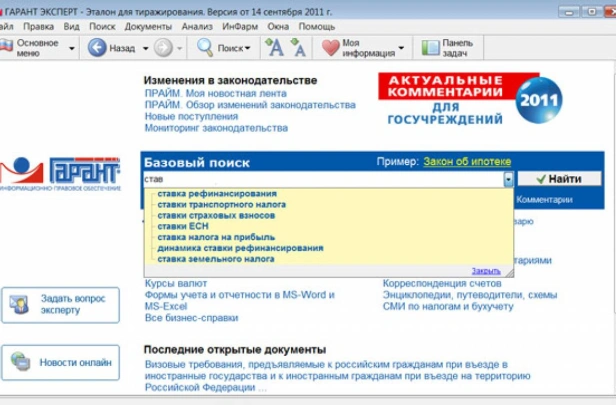The height and width of the screenshot is (405, 616).
Task: Click the Main menu flag icon
Action: 6,47
